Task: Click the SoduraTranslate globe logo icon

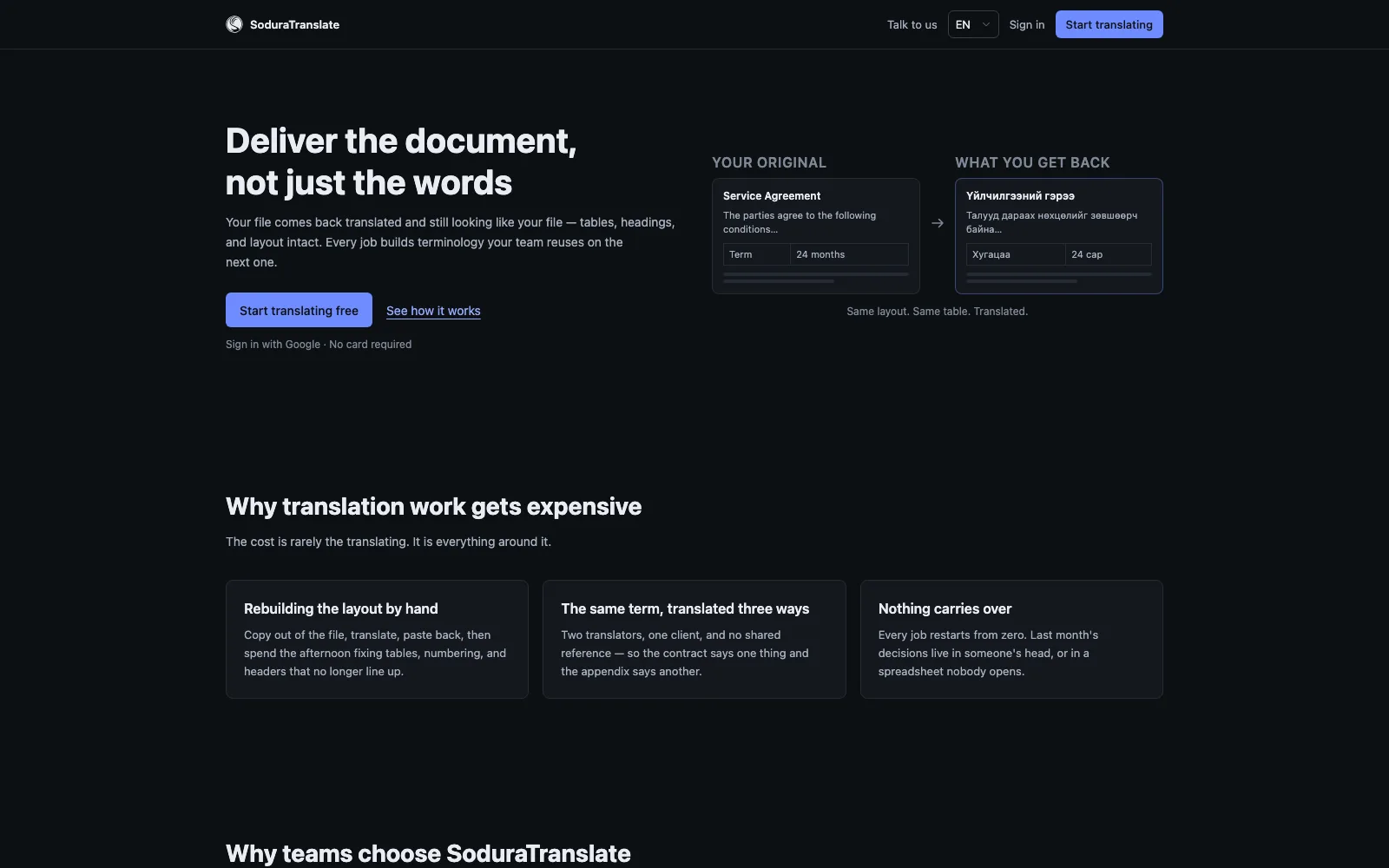Action: click(x=234, y=24)
